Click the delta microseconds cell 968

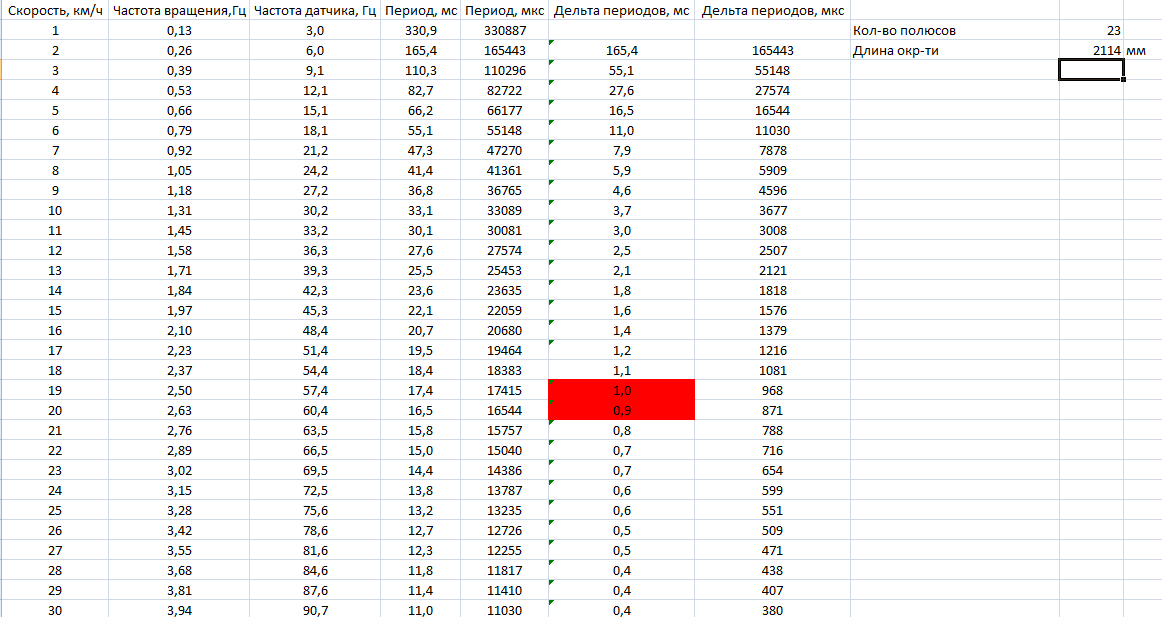(x=772, y=390)
